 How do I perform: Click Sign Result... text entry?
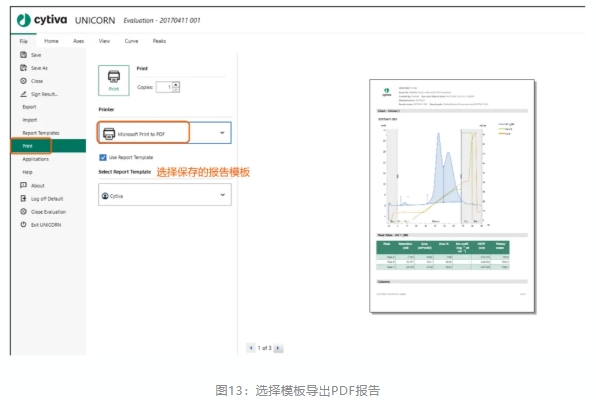(44, 94)
